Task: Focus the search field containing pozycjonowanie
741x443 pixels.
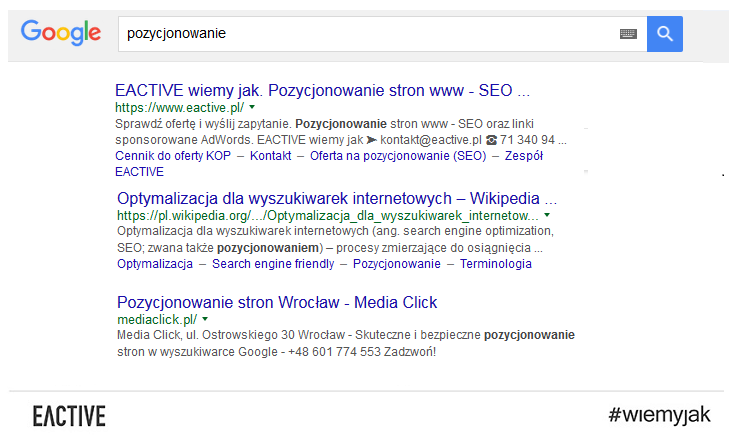Action: pyautogui.click(x=382, y=34)
